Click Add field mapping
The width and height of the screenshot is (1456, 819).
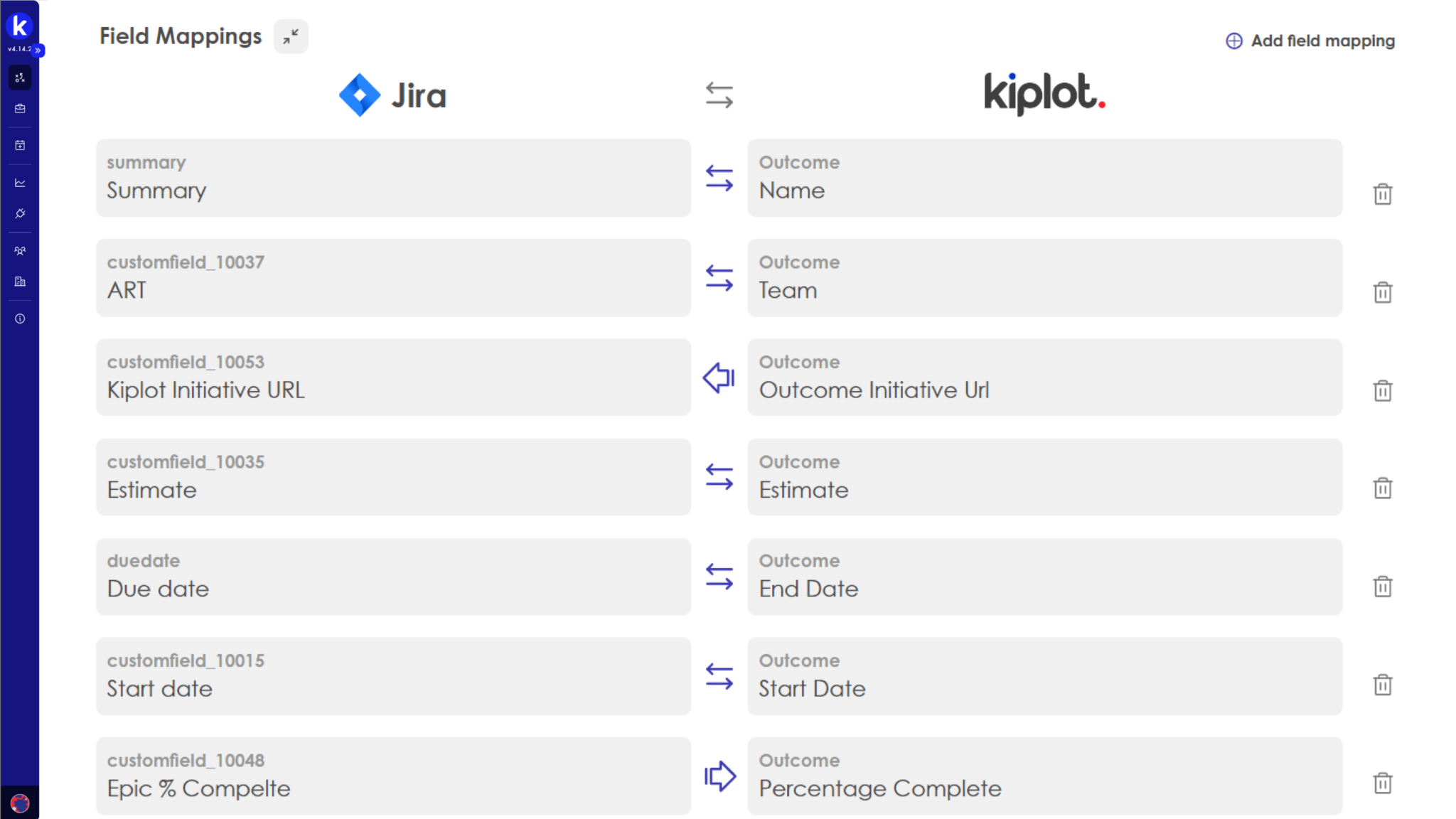1310,41
